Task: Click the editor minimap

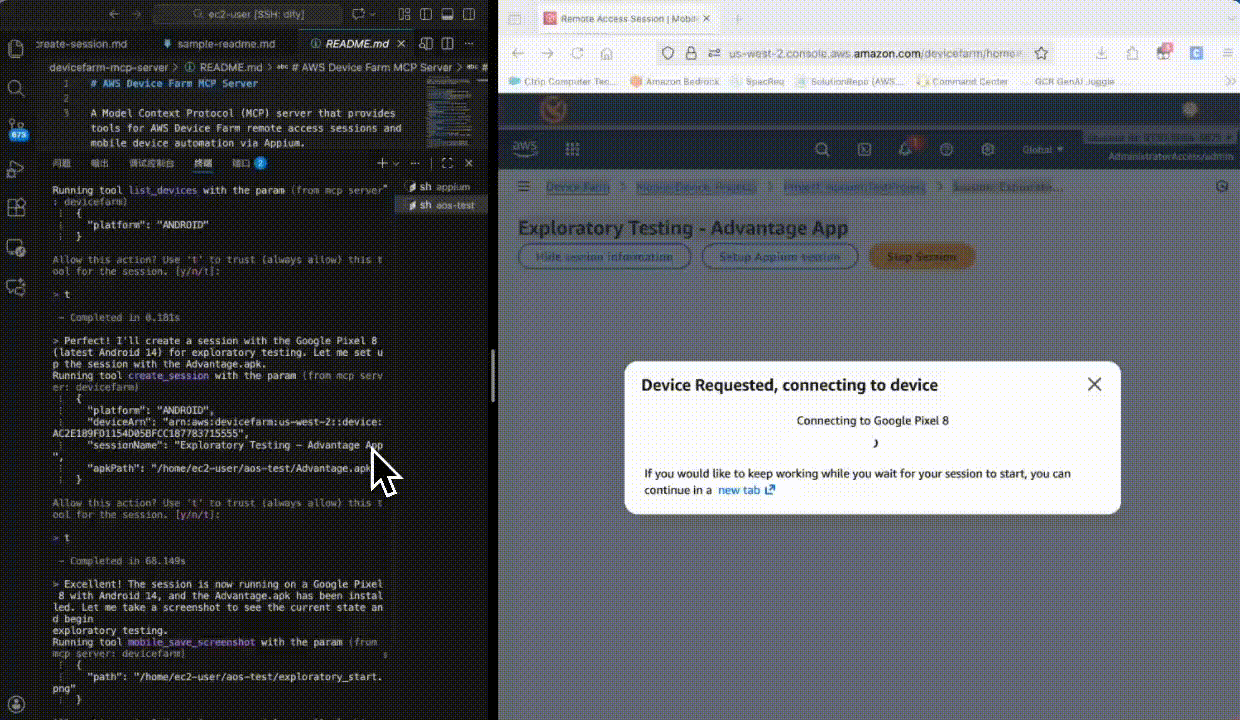Action: coord(447,112)
